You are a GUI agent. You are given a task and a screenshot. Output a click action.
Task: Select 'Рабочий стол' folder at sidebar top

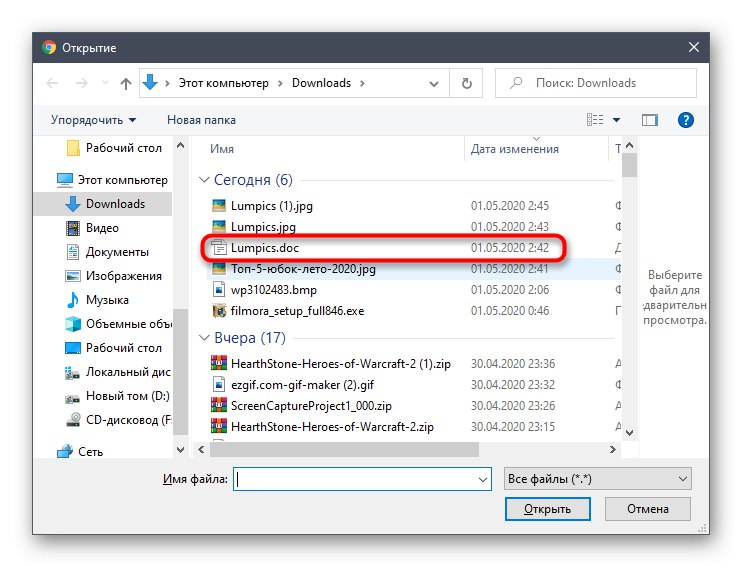[x=114, y=148]
